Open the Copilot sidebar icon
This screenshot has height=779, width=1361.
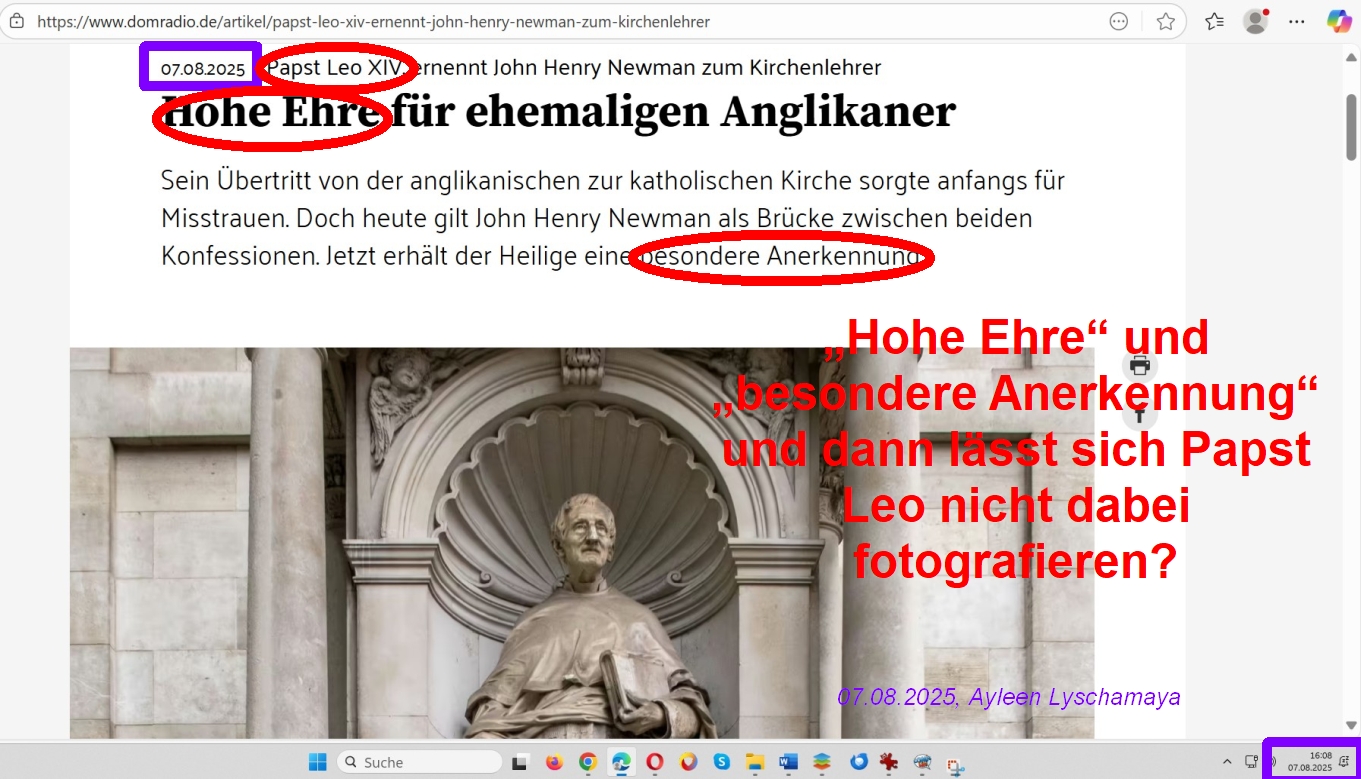click(1339, 21)
